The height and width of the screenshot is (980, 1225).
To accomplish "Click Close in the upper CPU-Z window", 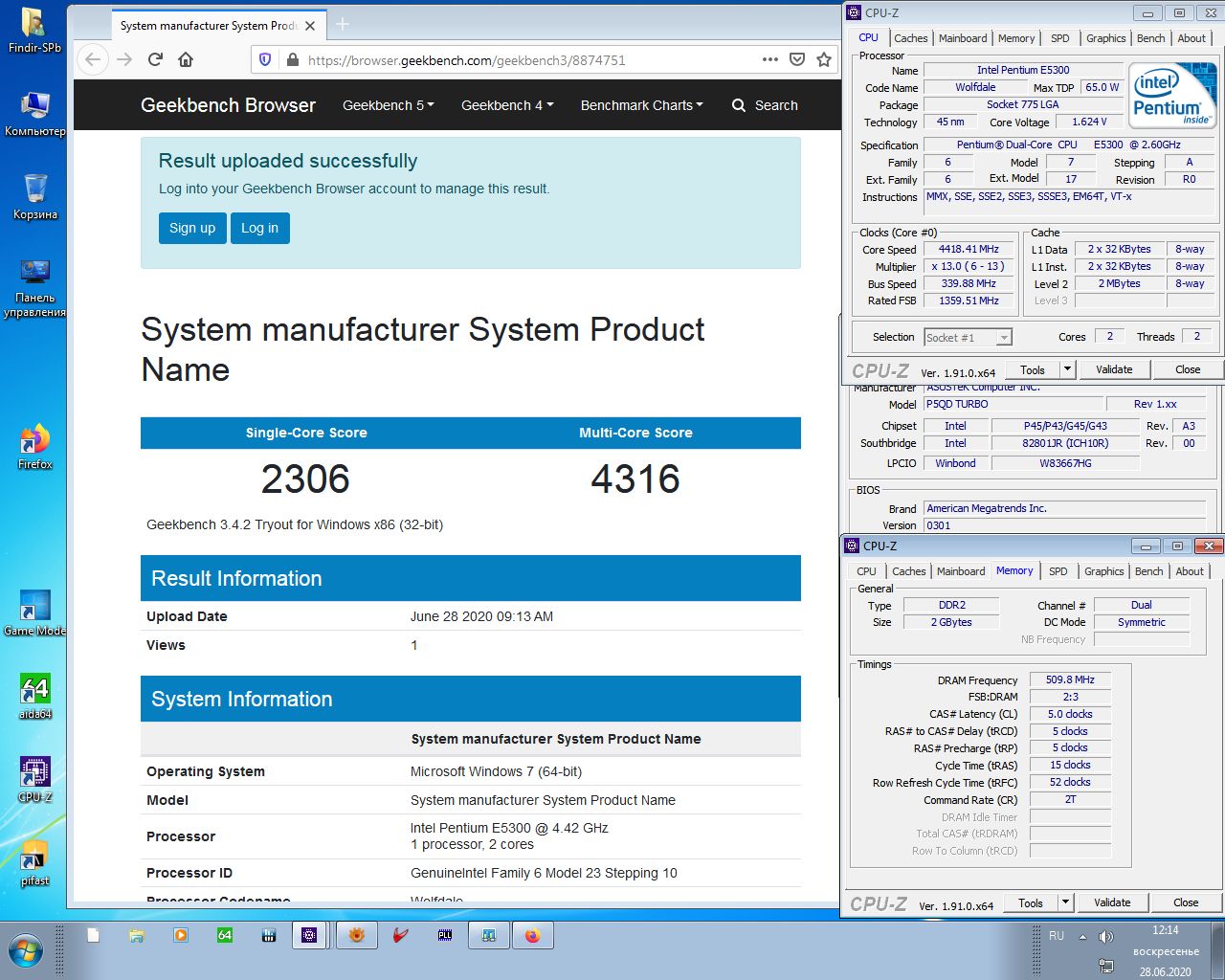I will 1188,369.
